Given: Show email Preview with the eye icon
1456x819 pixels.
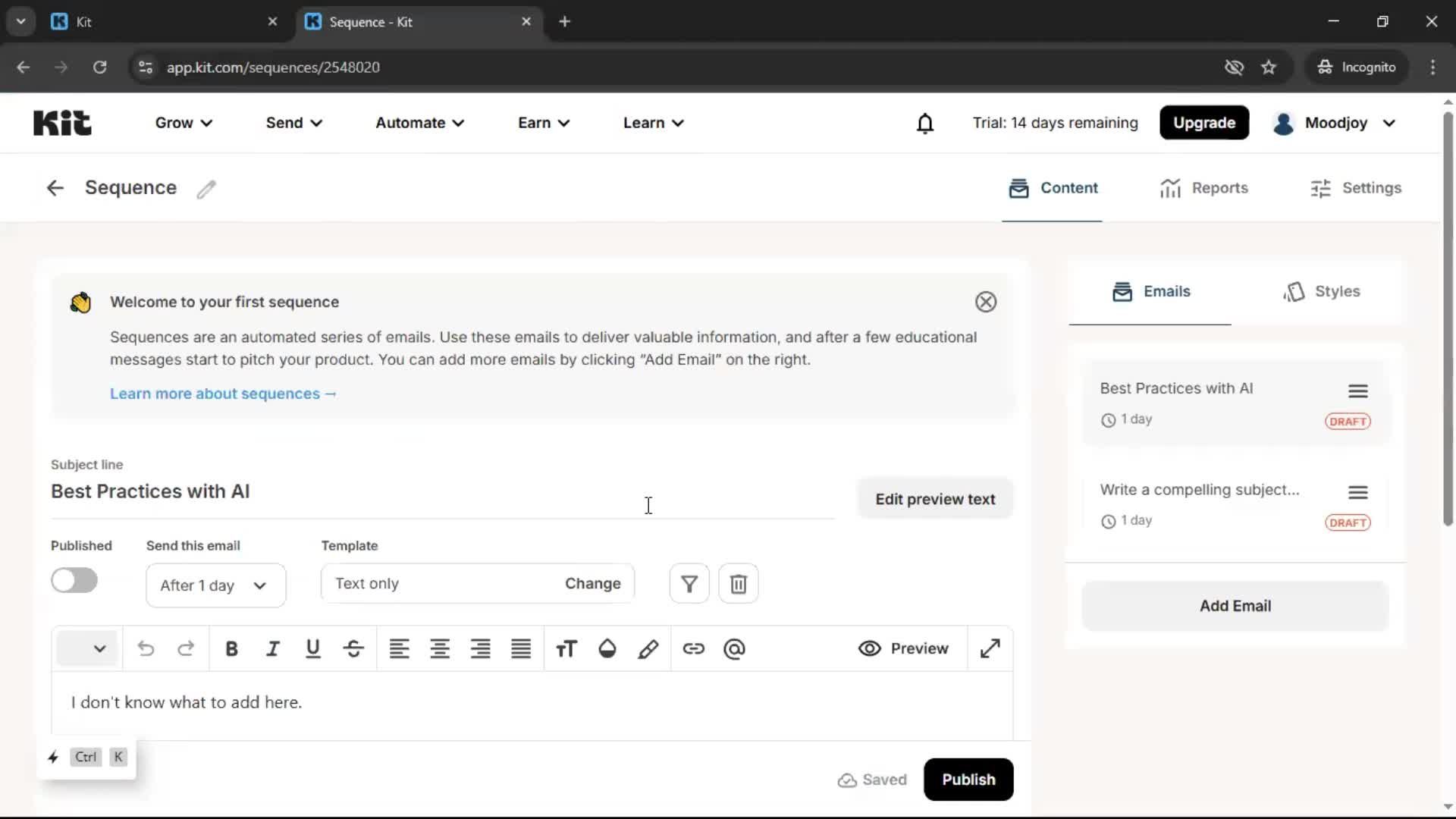Looking at the screenshot, I should 904,649.
